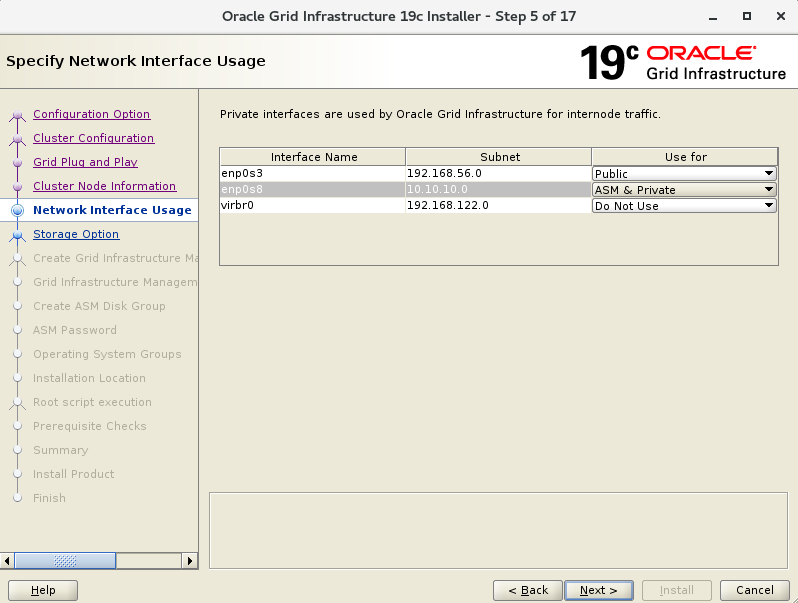Click the Cluster Configuration step icon
This screenshot has height=603, width=798.
point(17,139)
